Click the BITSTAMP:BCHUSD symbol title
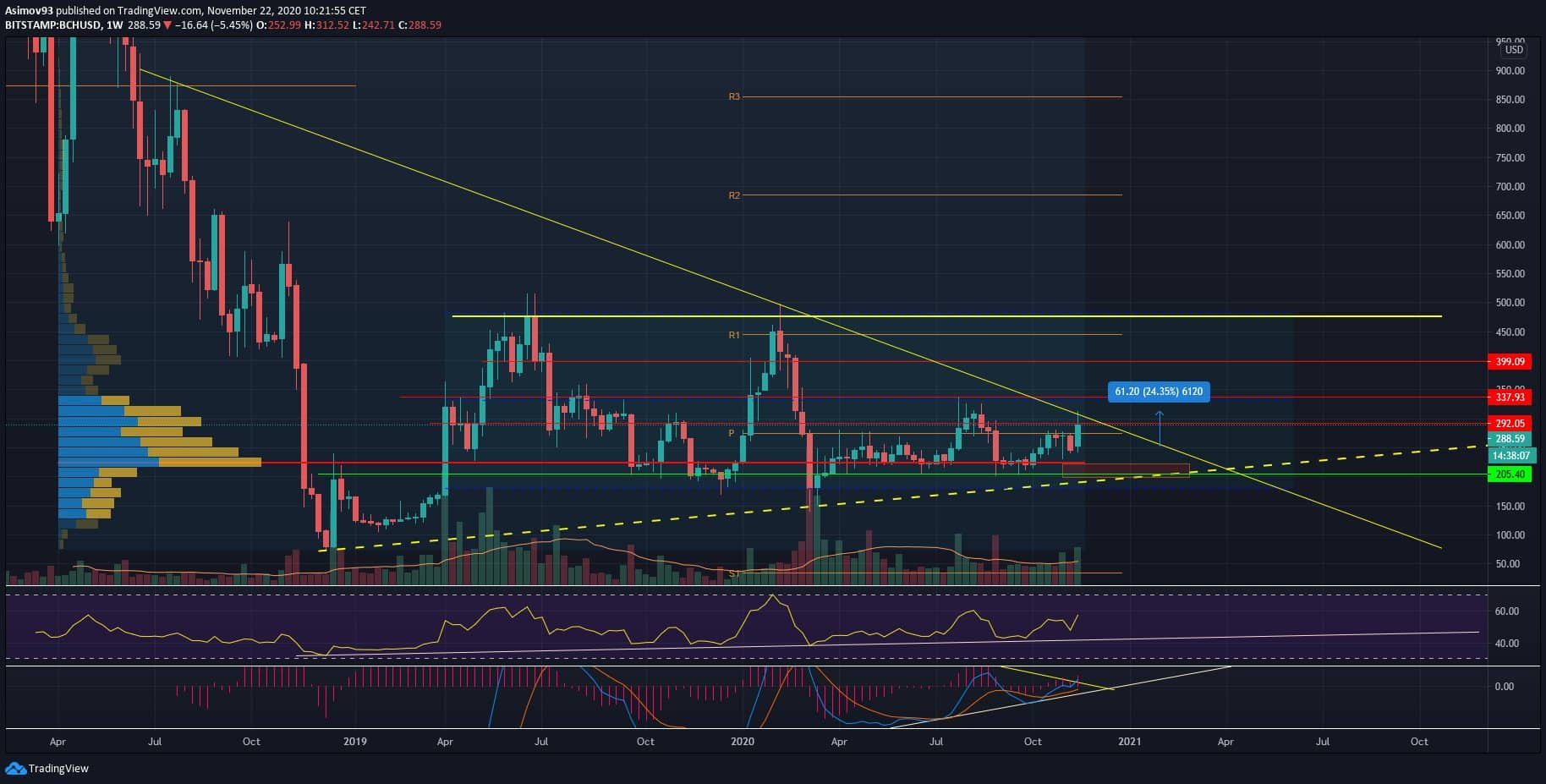Viewport: 1546px width, 784px height. pyautogui.click(x=52, y=25)
